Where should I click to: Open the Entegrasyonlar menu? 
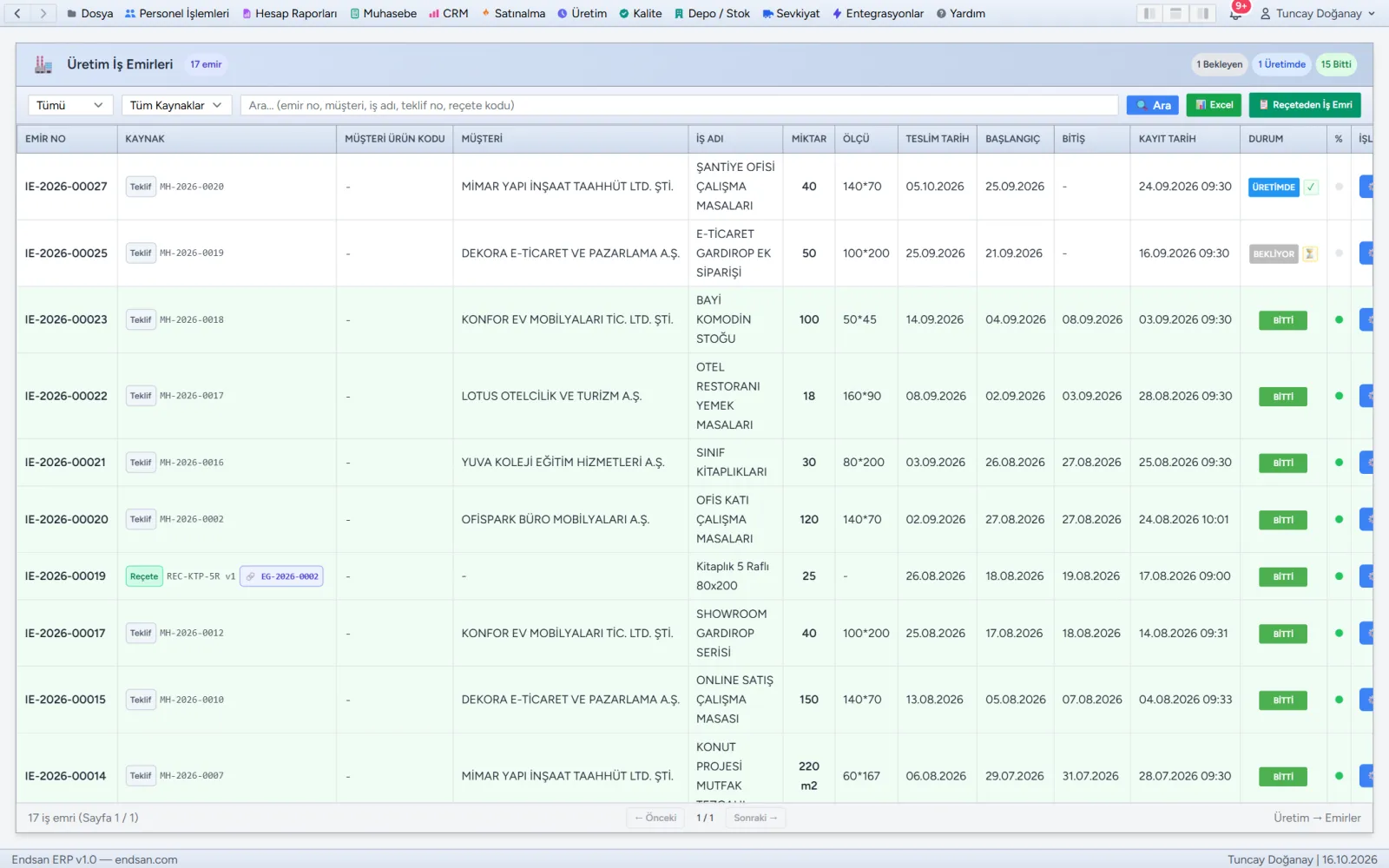point(878,13)
